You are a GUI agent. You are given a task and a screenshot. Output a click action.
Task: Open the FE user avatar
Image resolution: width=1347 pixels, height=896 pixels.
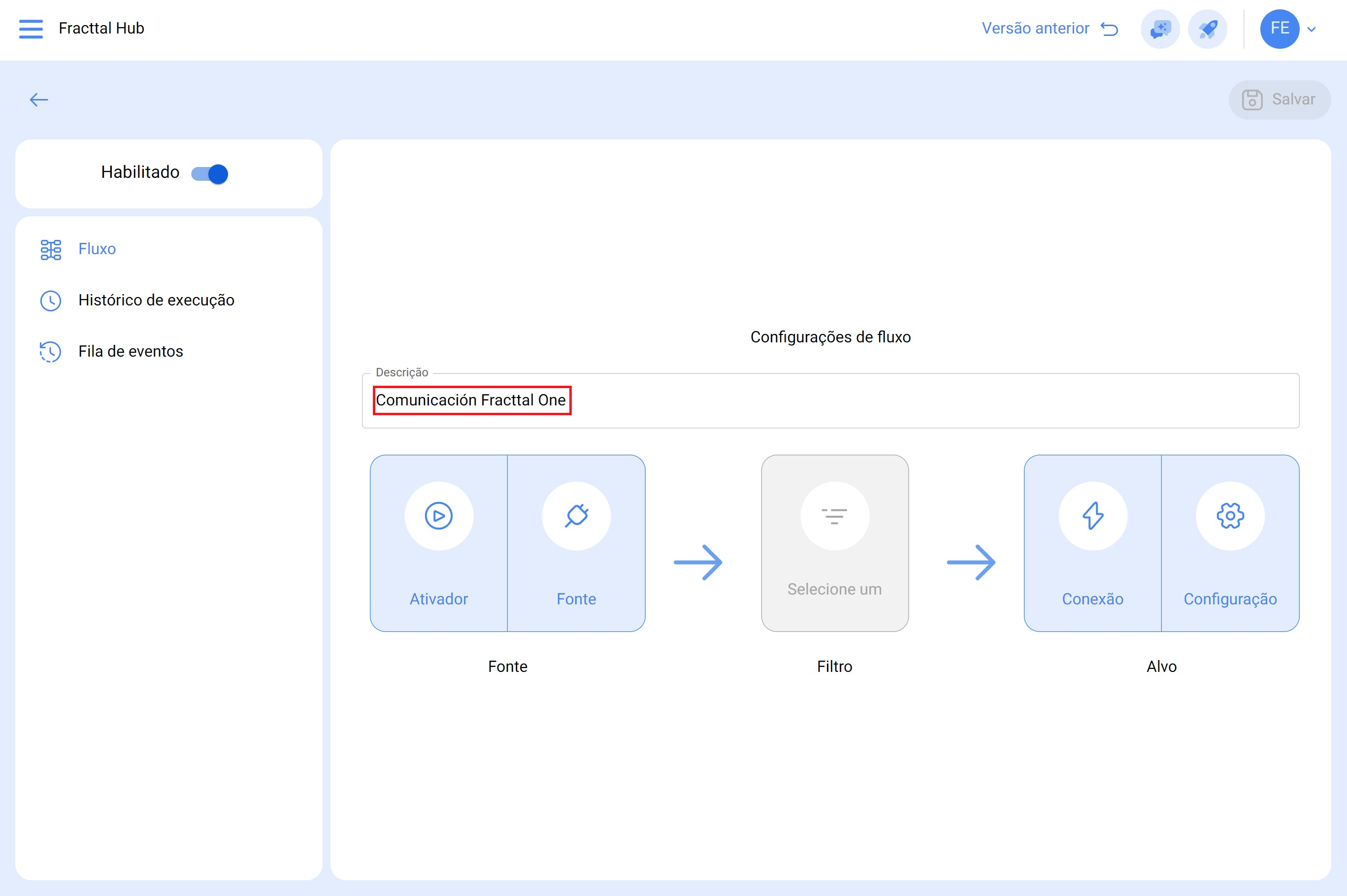[1280, 29]
